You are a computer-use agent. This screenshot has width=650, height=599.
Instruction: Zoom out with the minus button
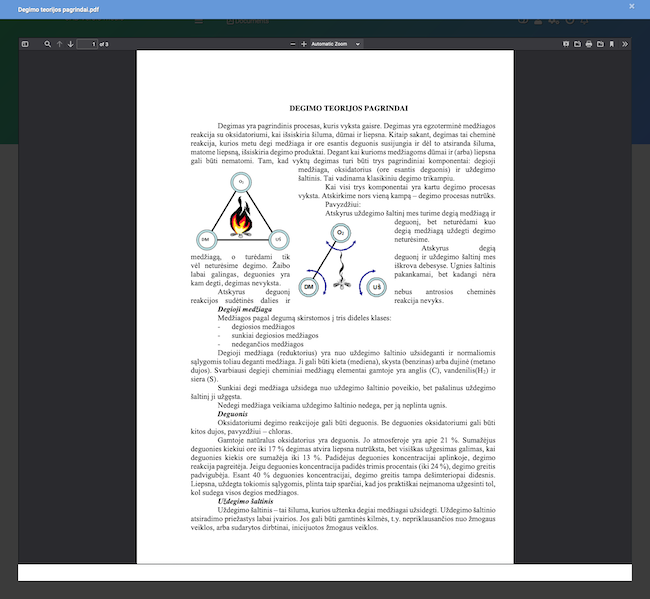(x=293, y=44)
